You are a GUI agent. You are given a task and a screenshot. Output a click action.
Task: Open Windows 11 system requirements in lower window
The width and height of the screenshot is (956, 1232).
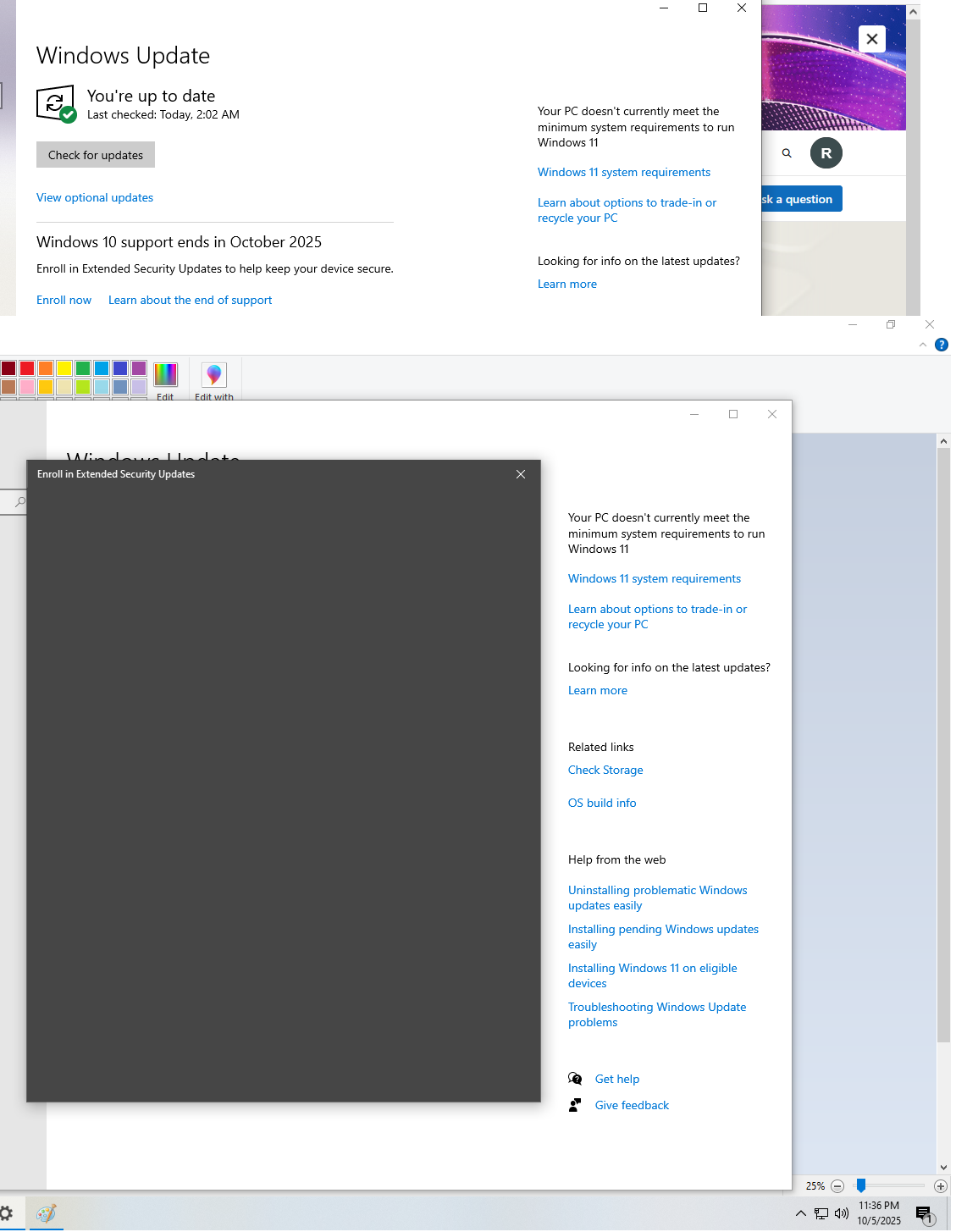coord(655,578)
